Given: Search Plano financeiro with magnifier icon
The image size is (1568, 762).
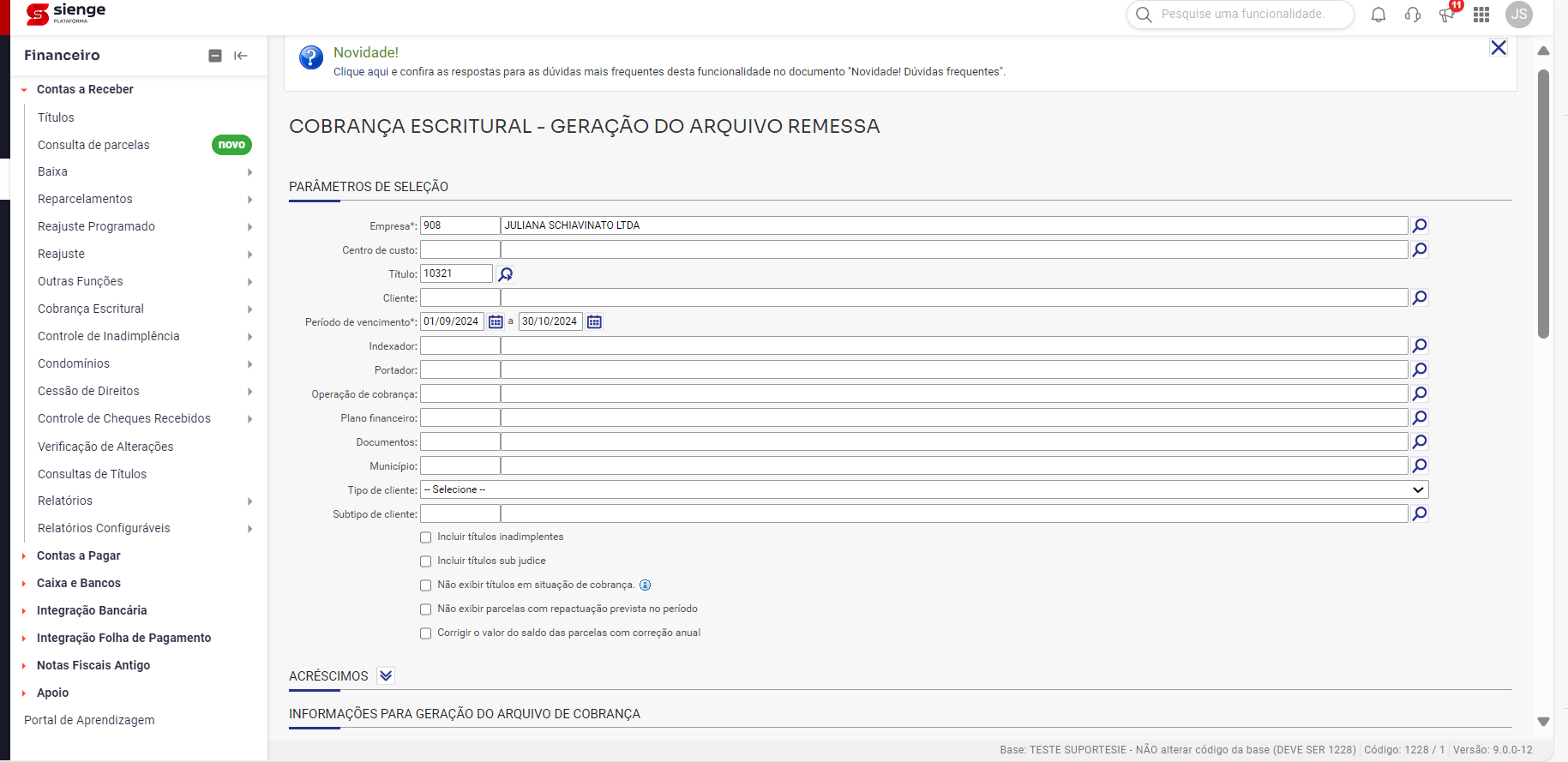Looking at the screenshot, I should pos(1420,417).
